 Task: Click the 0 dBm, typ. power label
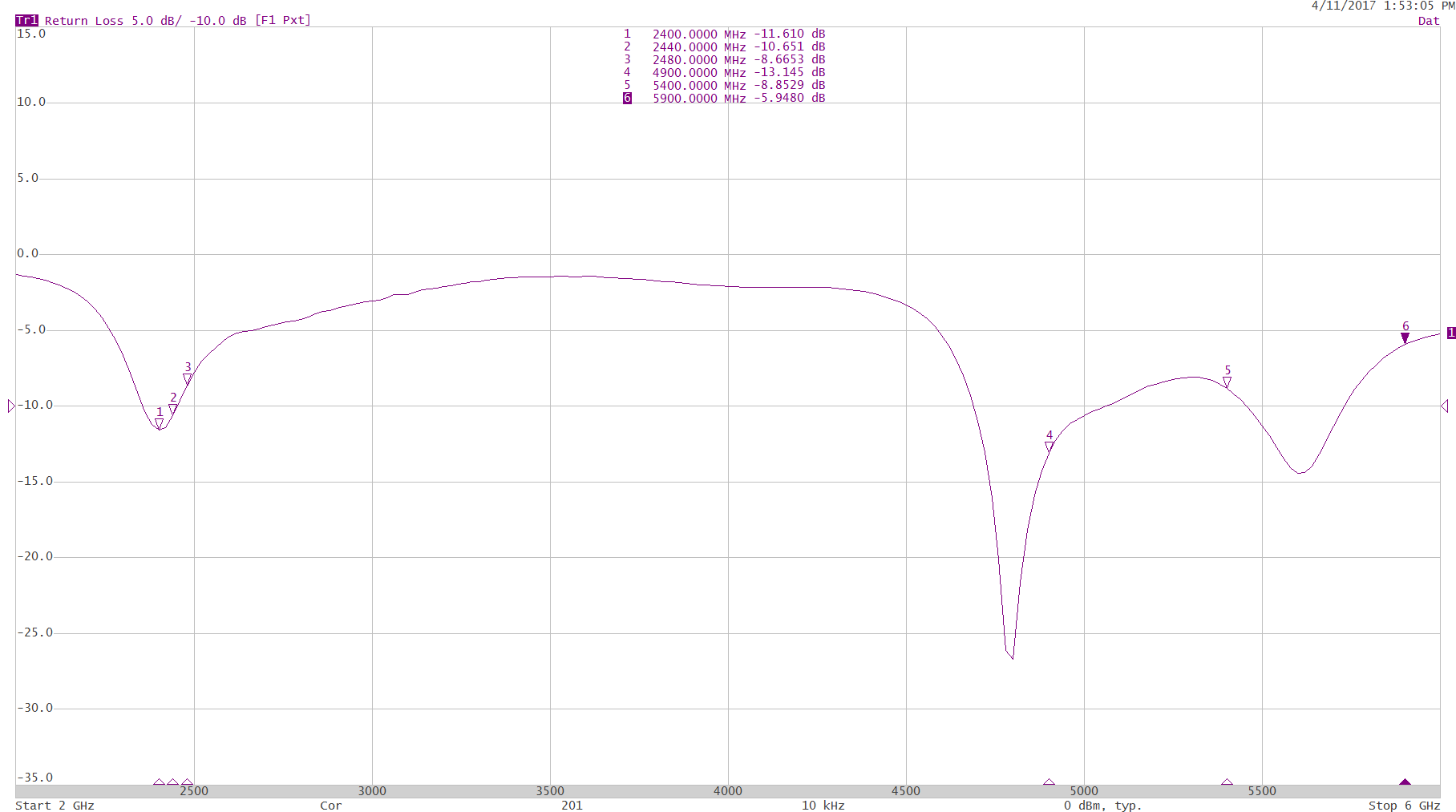pyautogui.click(x=1102, y=806)
